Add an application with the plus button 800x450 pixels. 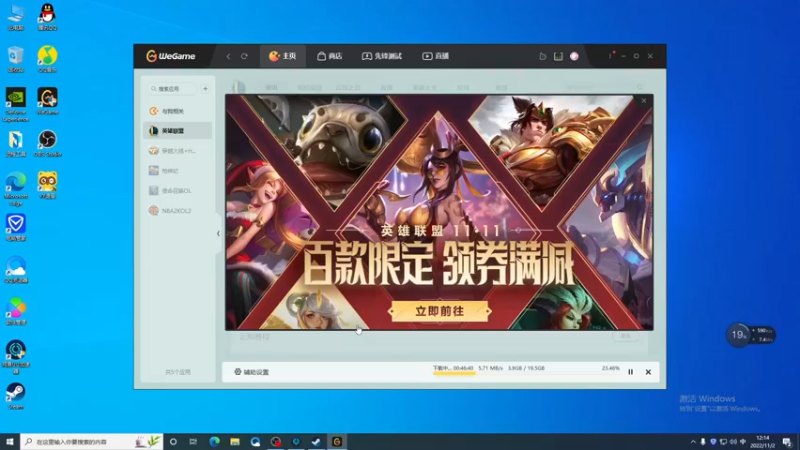pyautogui.click(x=205, y=89)
